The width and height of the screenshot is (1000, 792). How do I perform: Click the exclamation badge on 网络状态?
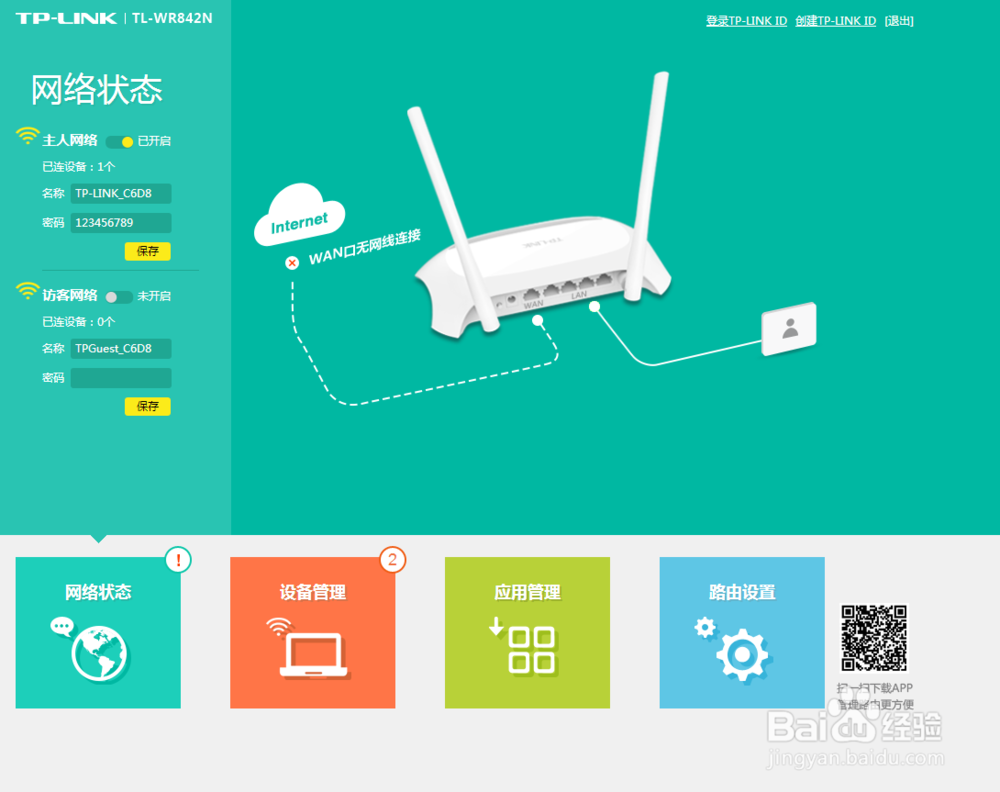click(179, 560)
